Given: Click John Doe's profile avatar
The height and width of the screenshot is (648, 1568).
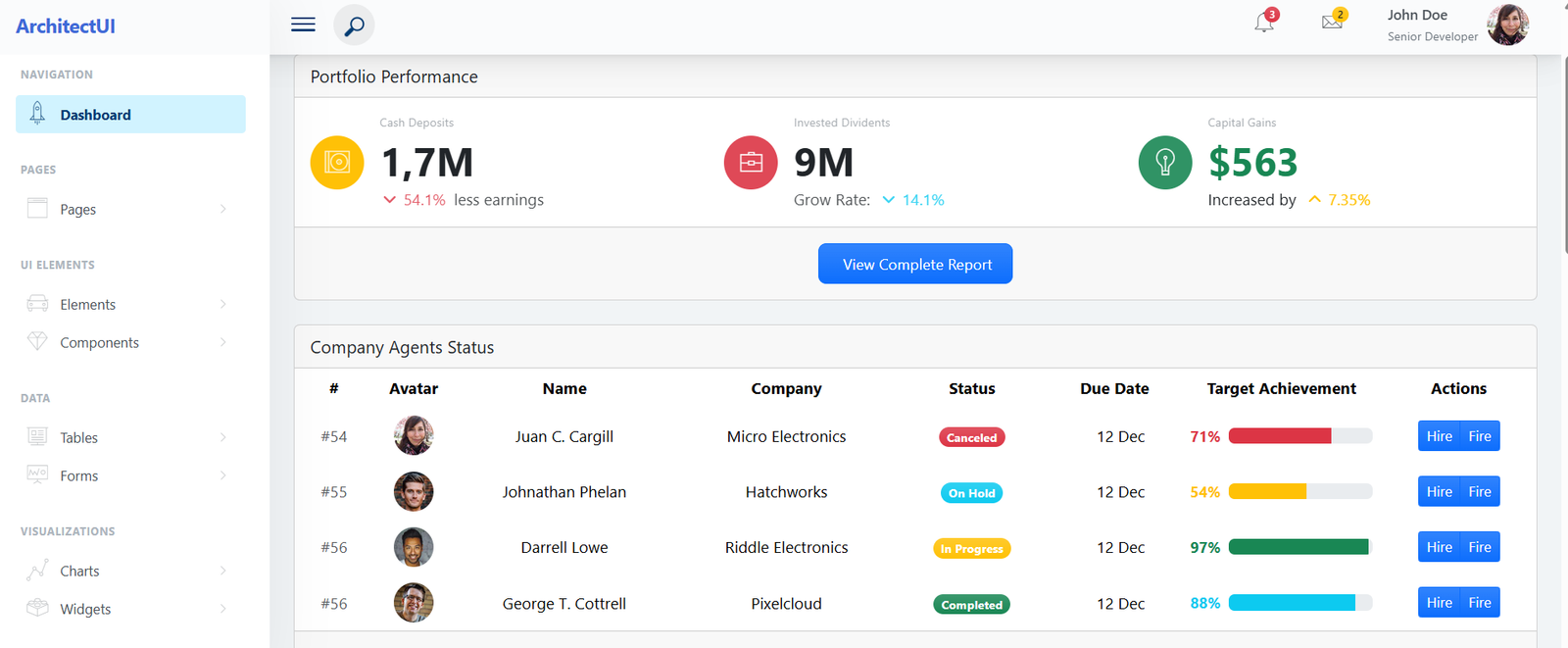Looking at the screenshot, I should click(x=1507, y=25).
